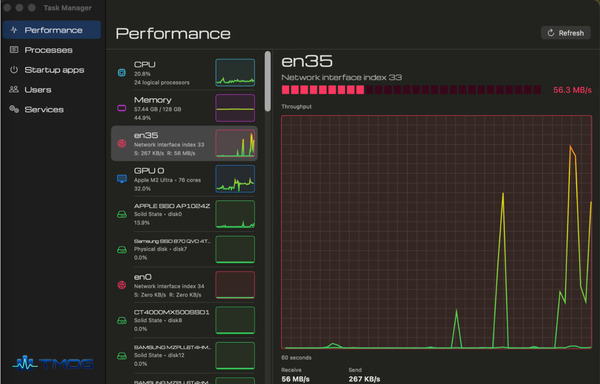This screenshot has width=600, height=384.
Task: Click '57.44 GB / 128 GB' memory text
Action: [158, 109]
